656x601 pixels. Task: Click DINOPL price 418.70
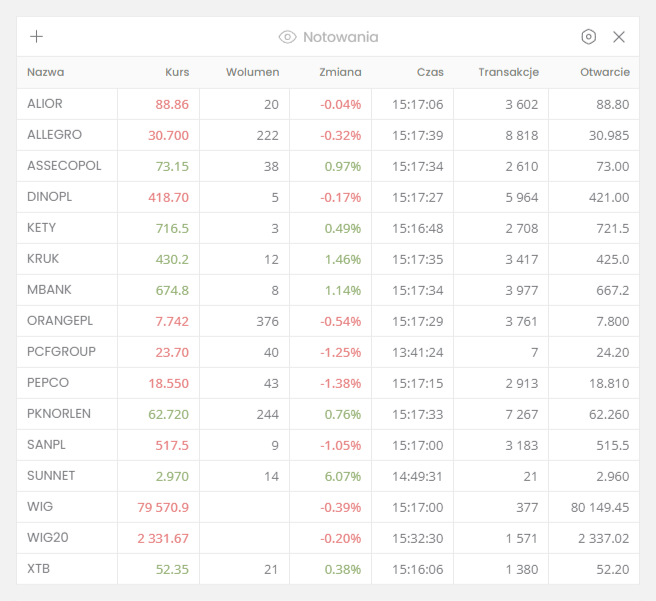[x=169, y=197]
